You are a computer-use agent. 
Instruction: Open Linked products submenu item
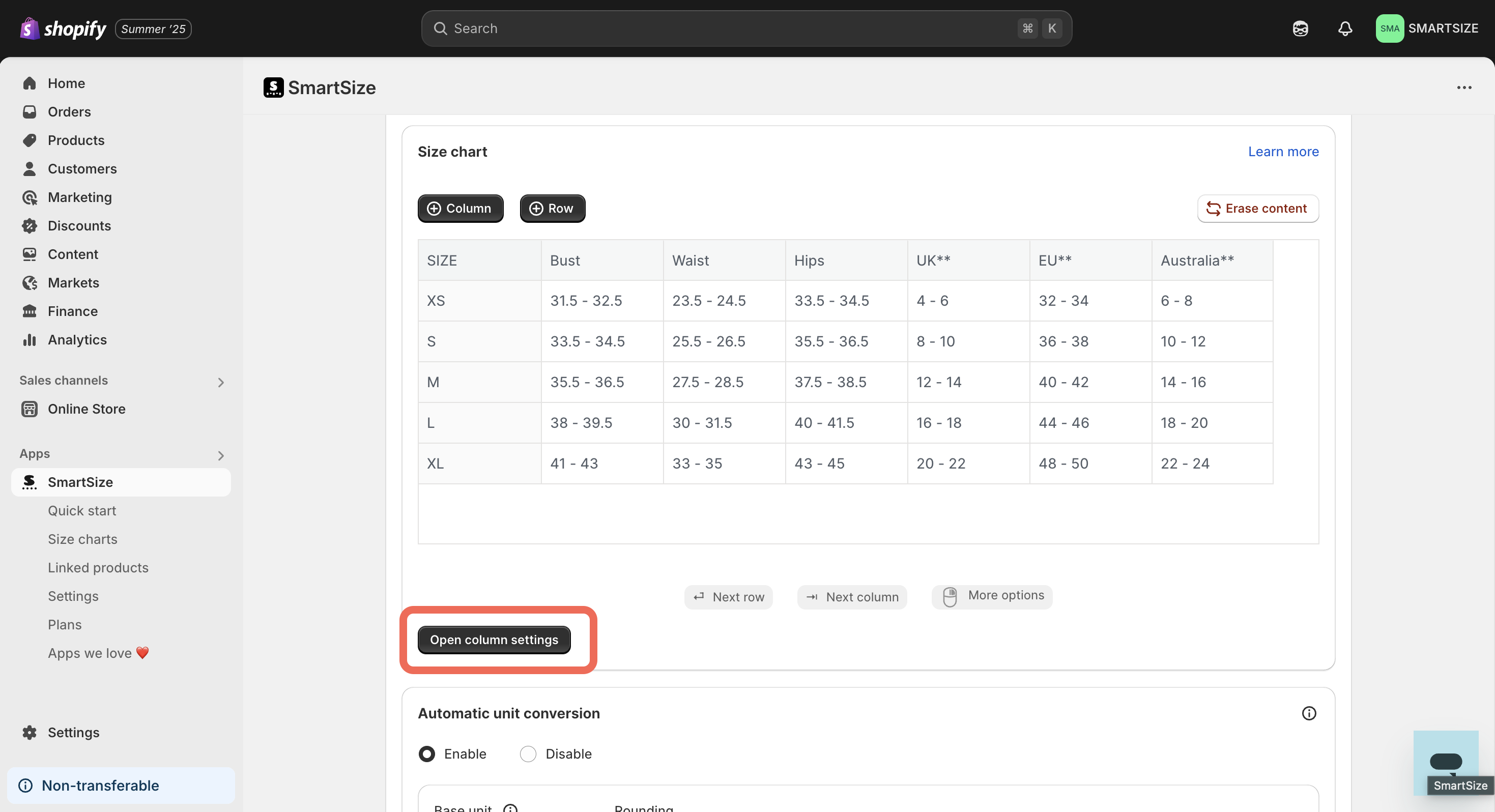coord(98,568)
